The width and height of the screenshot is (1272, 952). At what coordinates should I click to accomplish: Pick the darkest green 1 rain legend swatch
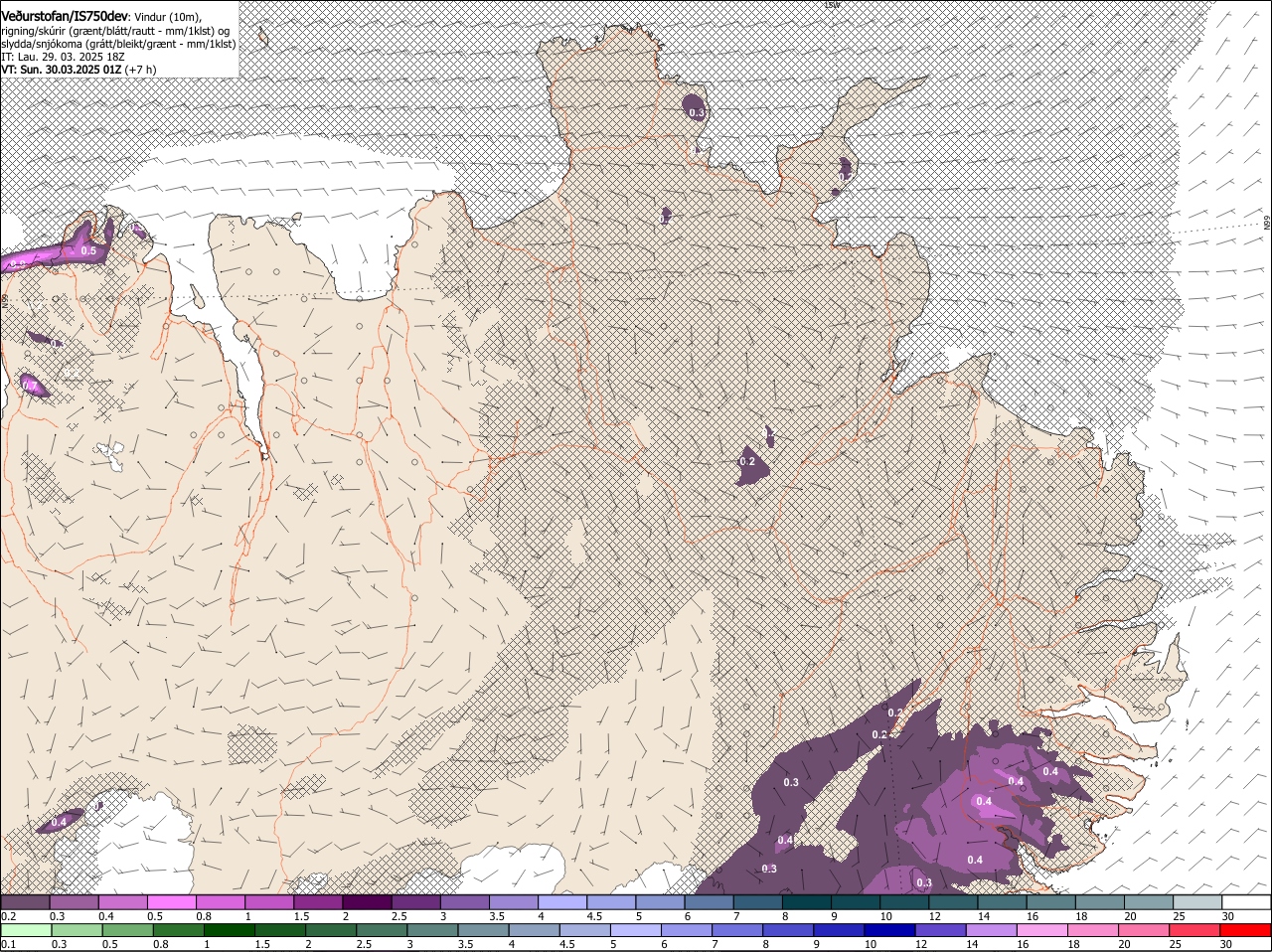click(x=230, y=930)
